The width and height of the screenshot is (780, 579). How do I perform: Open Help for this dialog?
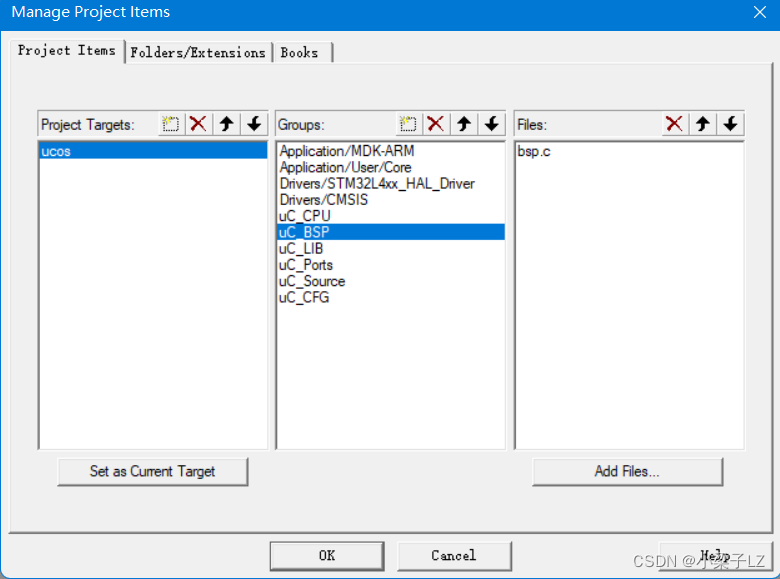pyautogui.click(x=715, y=556)
